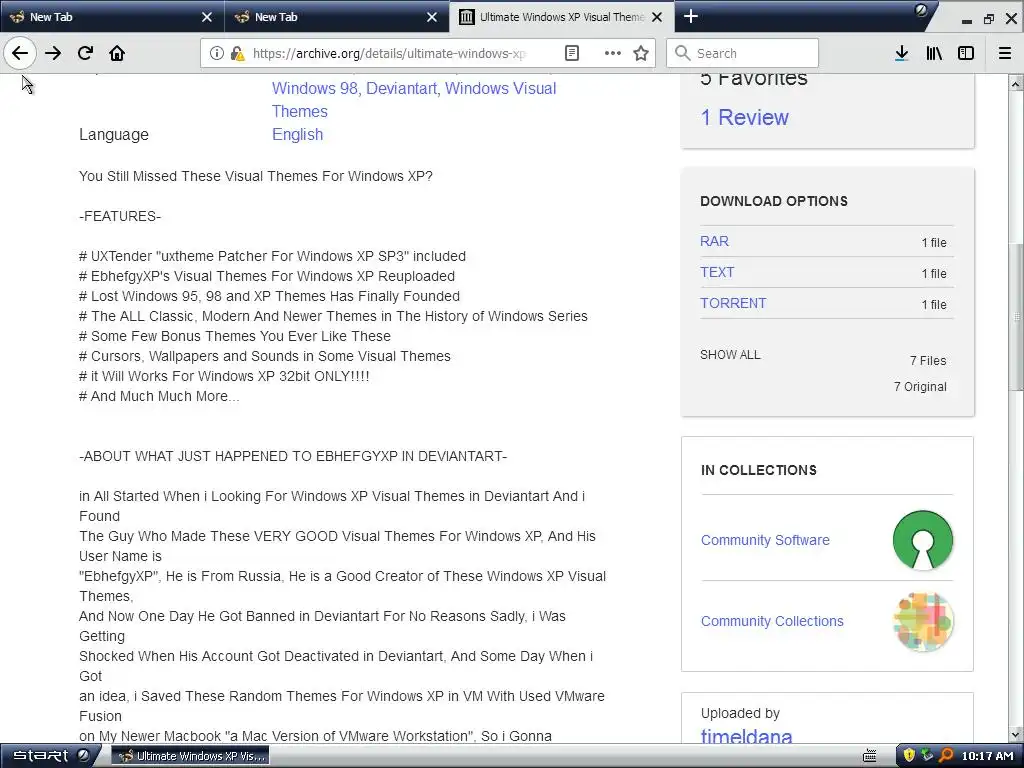Open the Windows 98 topic link
Screen dimensions: 1024x768
click(x=314, y=88)
